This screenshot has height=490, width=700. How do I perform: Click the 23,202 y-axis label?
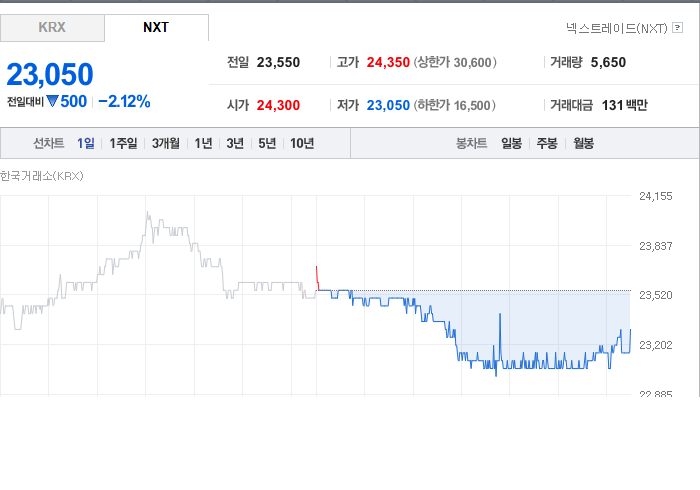tap(655, 345)
